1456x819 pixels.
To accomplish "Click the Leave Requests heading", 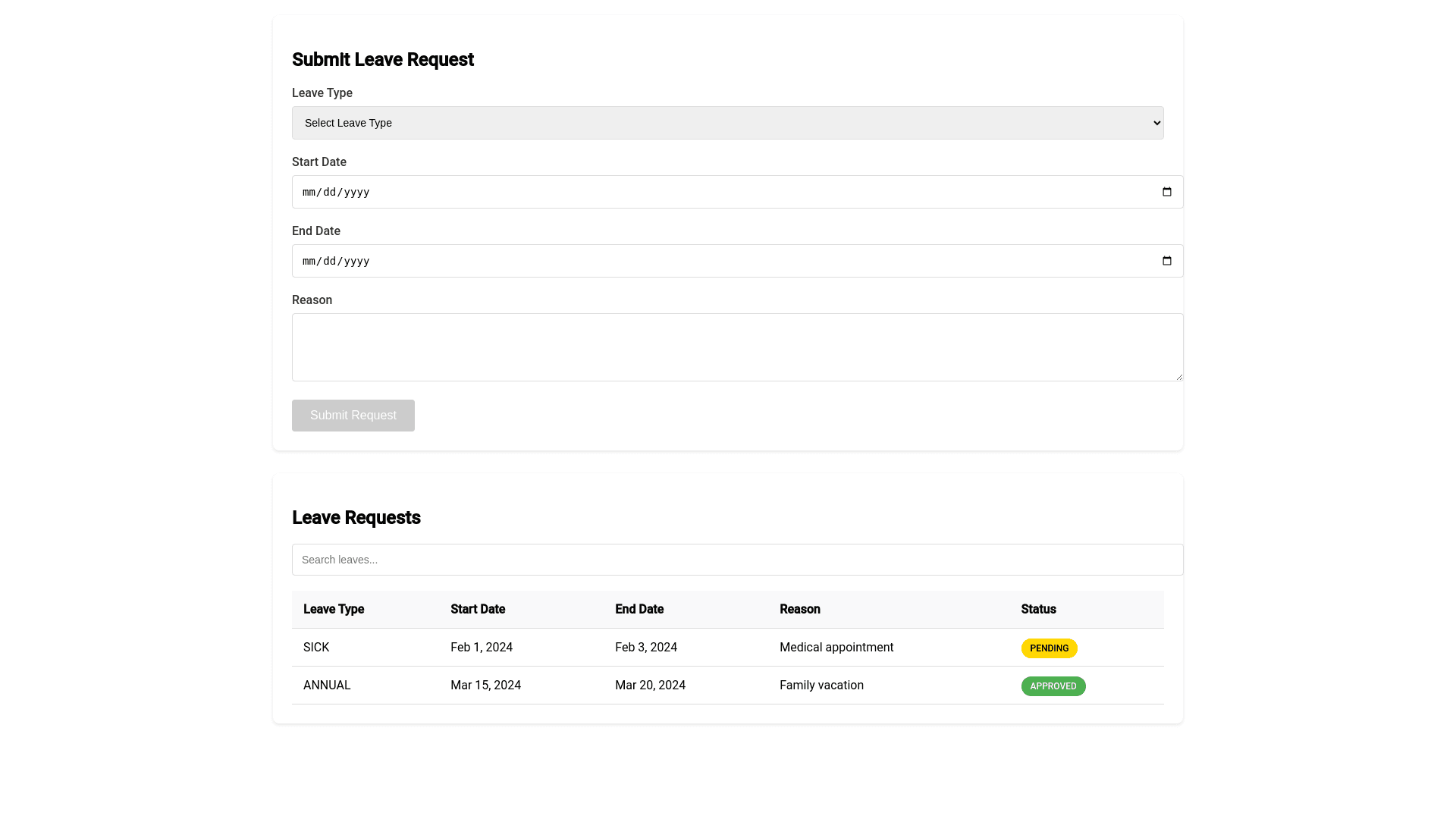I will tap(356, 517).
